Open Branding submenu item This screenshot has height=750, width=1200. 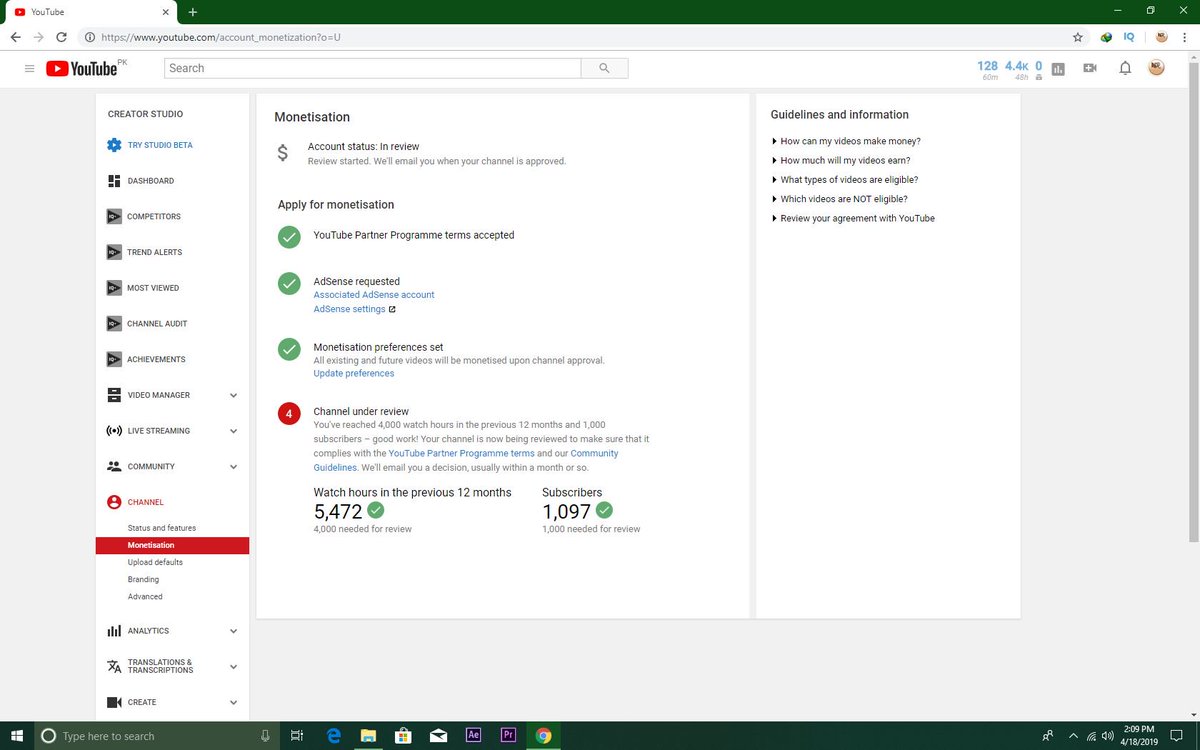pos(143,579)
